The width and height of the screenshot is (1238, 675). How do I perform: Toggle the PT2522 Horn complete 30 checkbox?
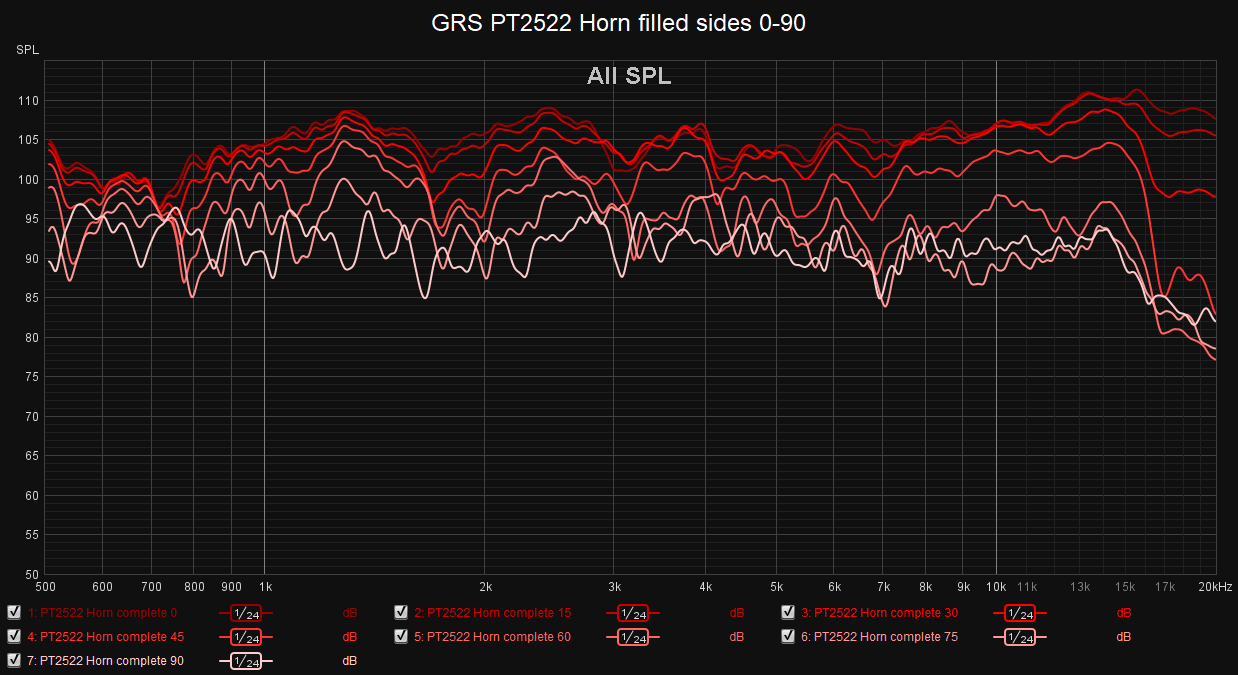point(788,612)
